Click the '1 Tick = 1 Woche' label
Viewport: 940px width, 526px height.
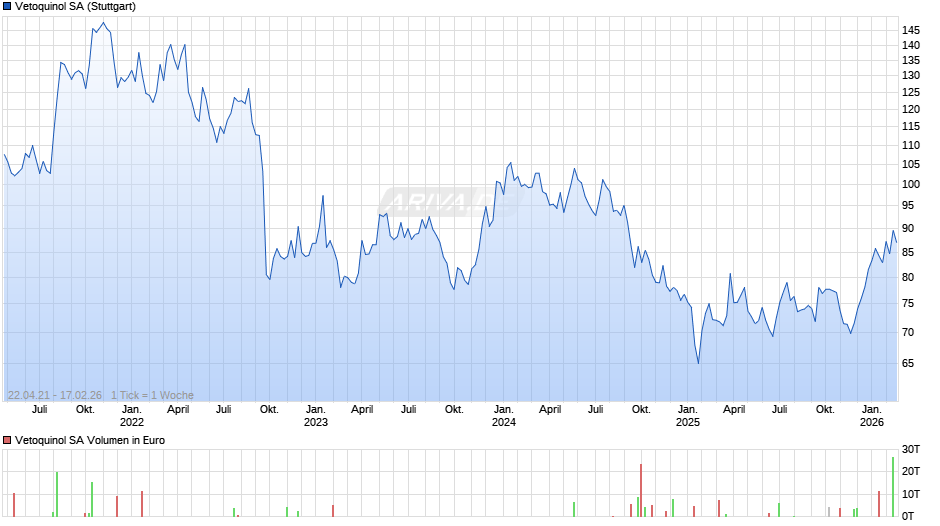pyautogui.click(x=152, y=395)
